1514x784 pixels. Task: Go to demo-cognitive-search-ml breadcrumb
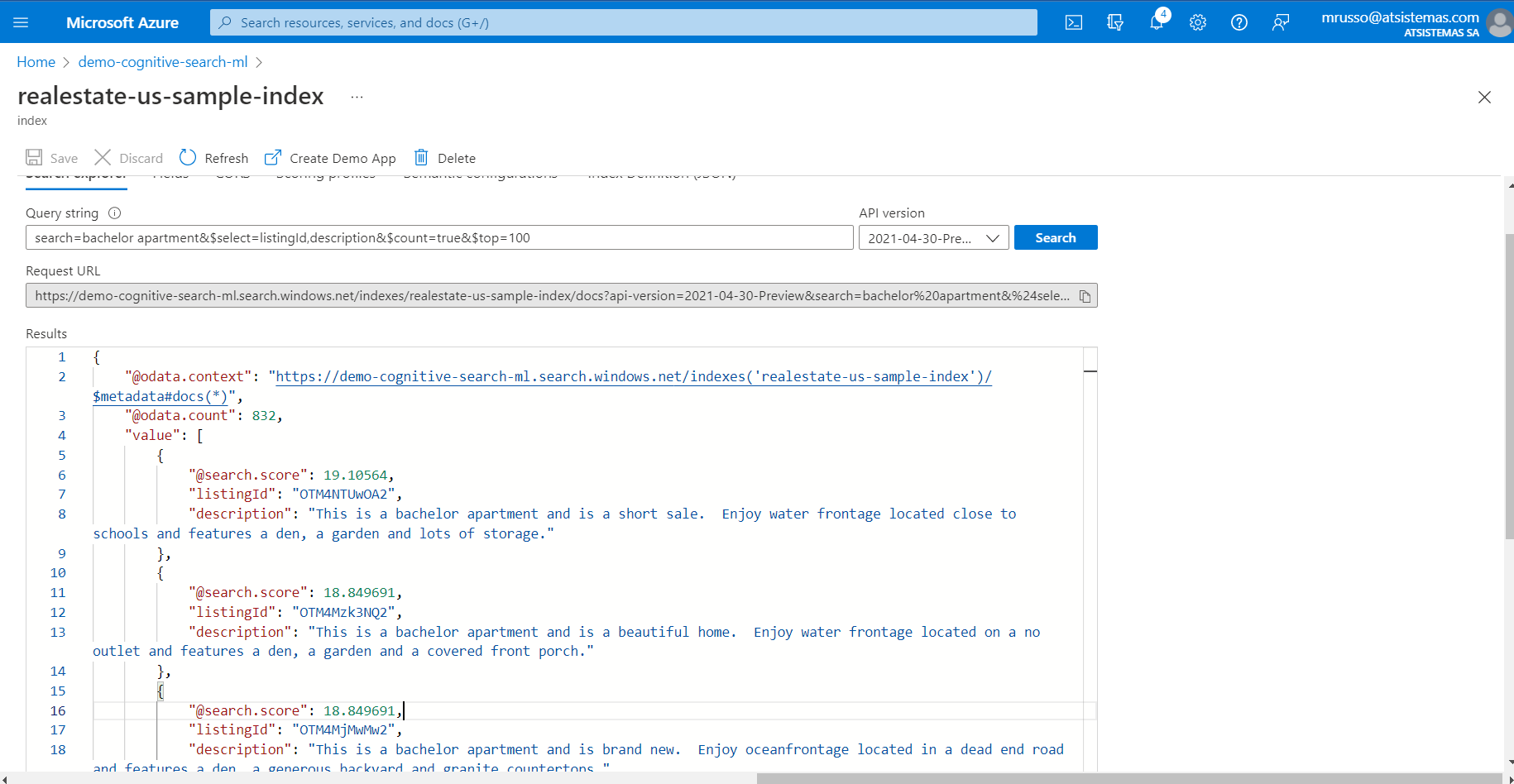click(163, 62)
